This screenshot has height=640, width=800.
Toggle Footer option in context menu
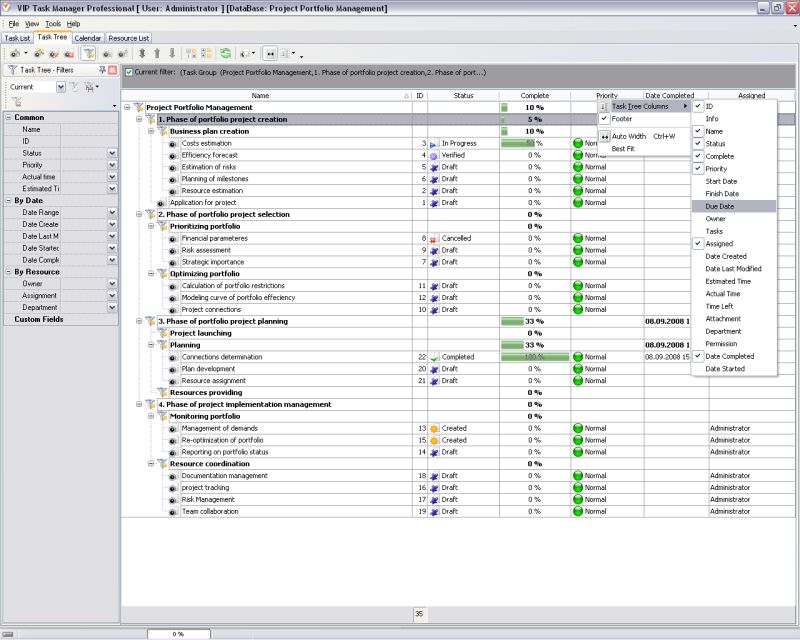622,119
